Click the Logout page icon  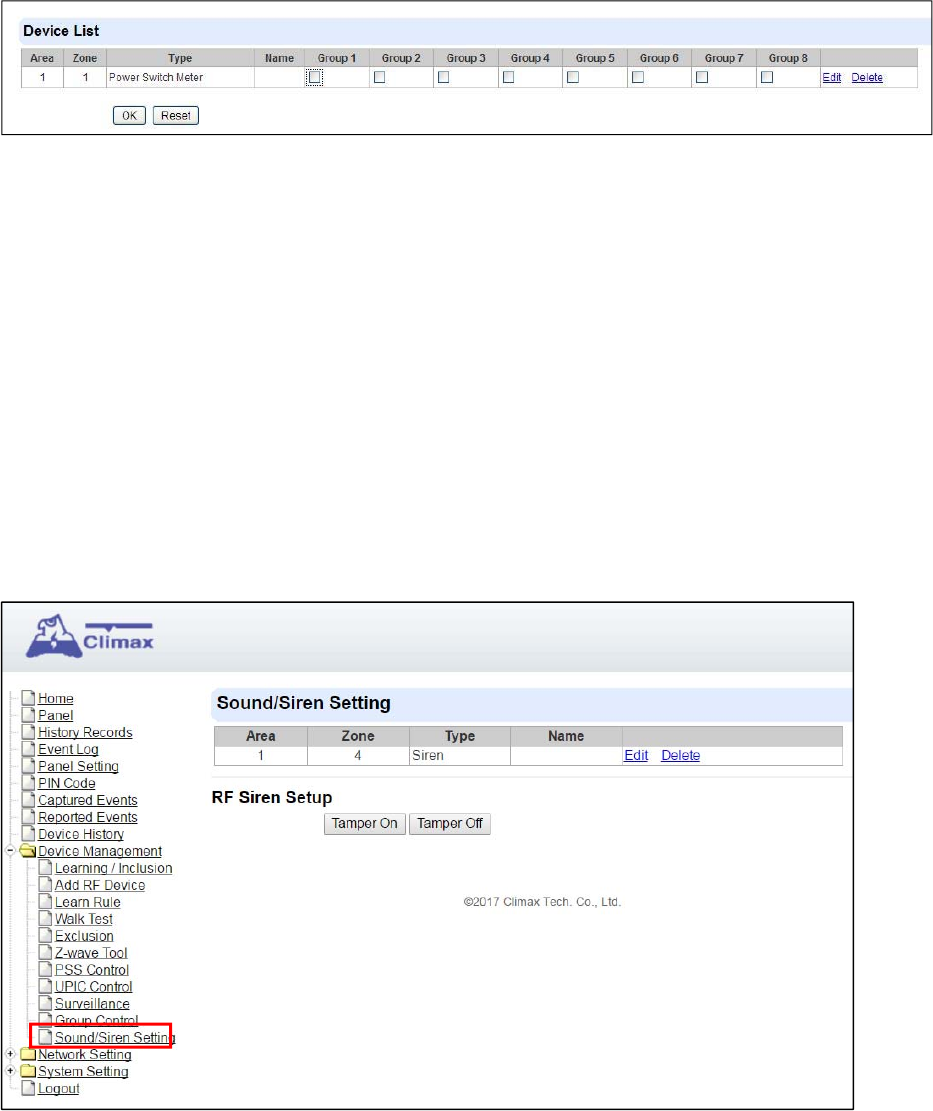(28, 1088)
